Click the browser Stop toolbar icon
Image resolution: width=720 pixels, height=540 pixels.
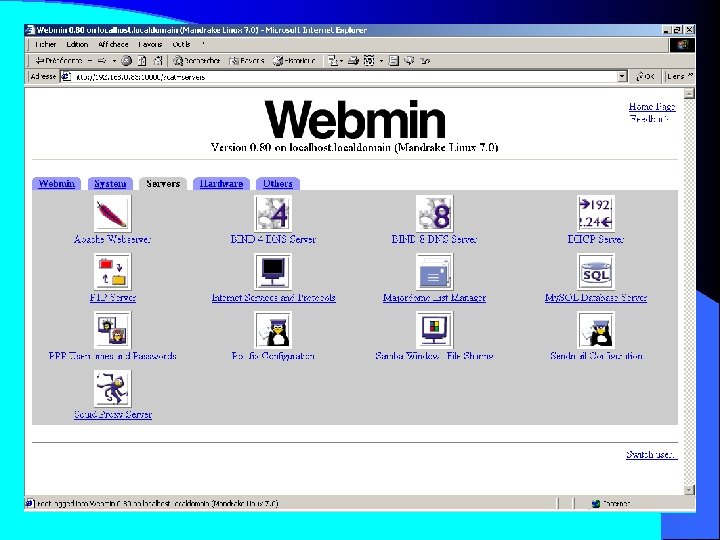pyautogui.click(x=127, y=61)
